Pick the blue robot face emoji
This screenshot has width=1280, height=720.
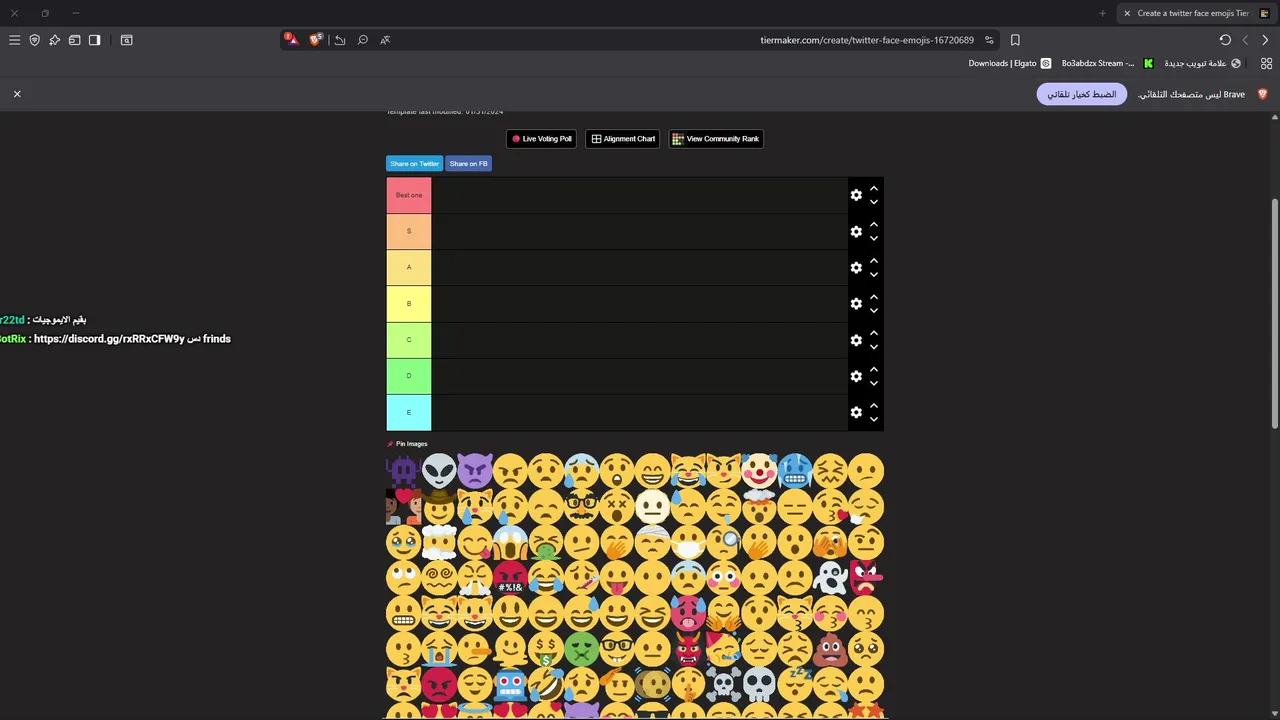pos(510,685)
